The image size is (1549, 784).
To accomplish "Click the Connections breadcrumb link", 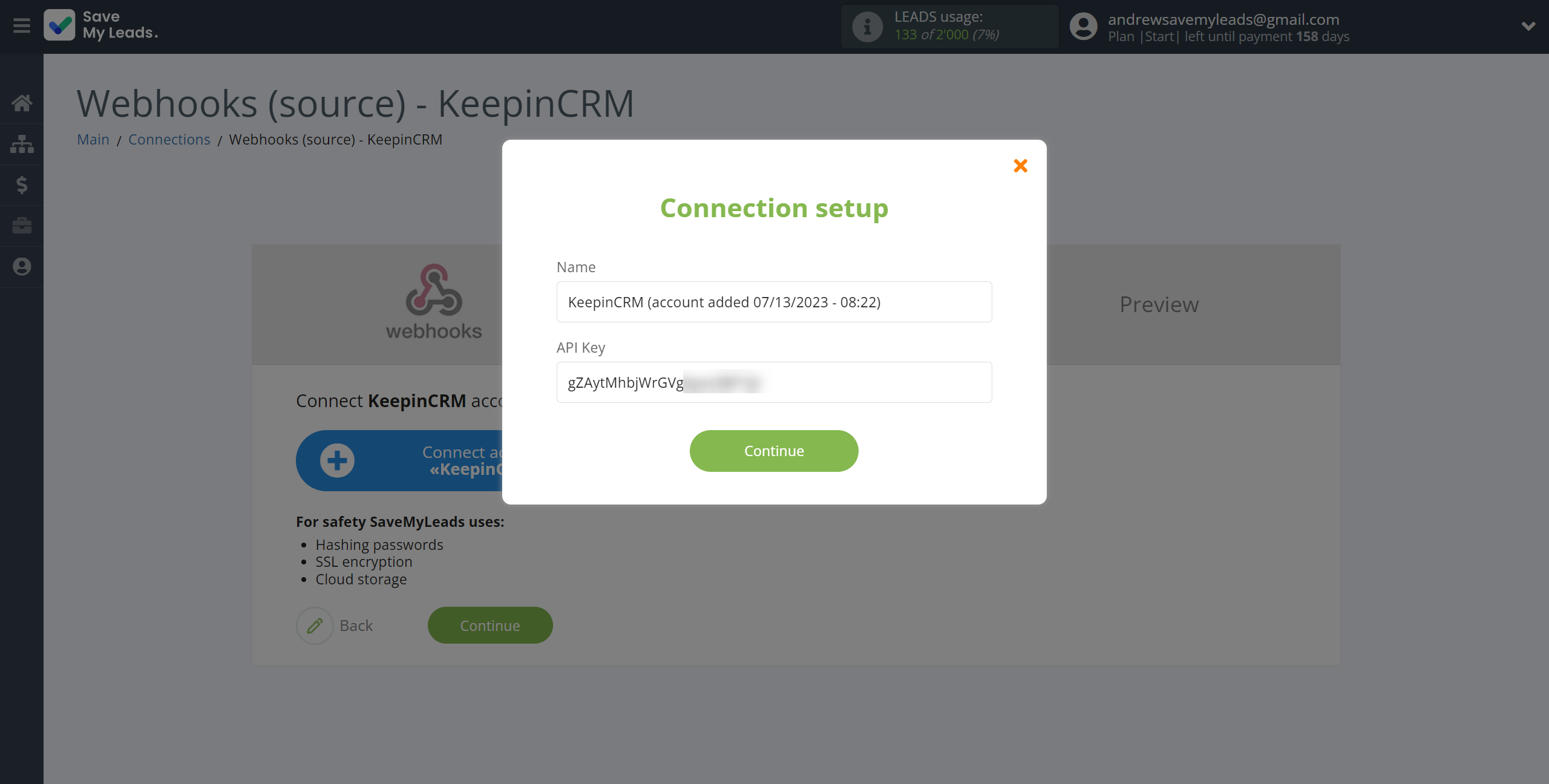I will click(x=168, y=138).
